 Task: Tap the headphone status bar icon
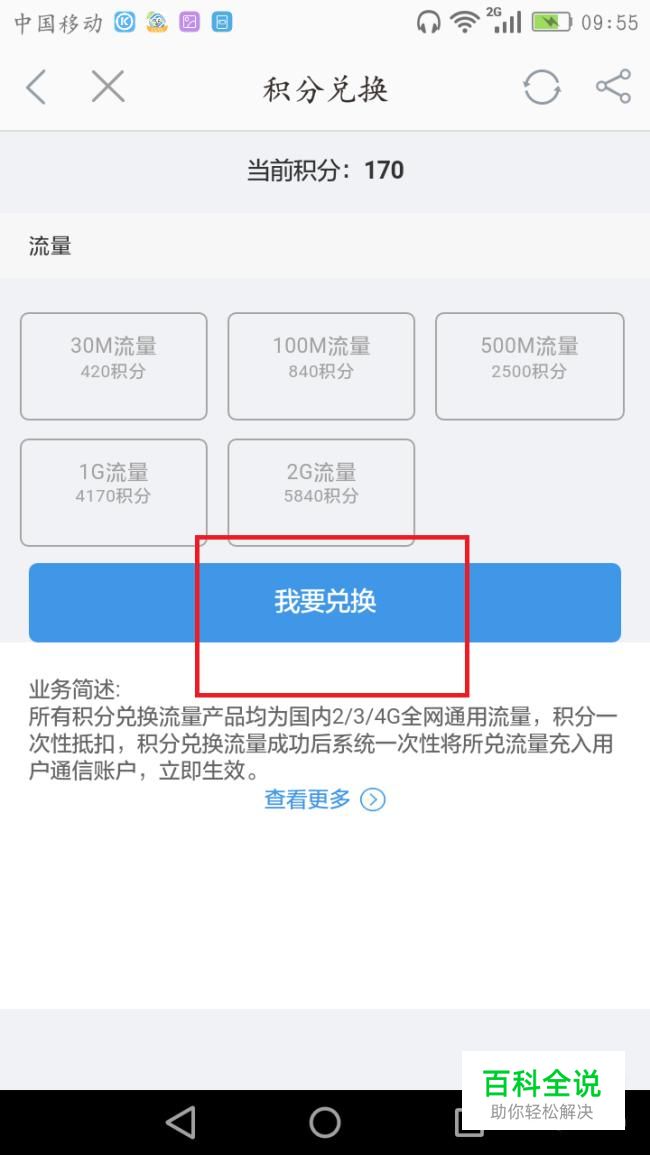pyautogui.click(x=428, y=22)
